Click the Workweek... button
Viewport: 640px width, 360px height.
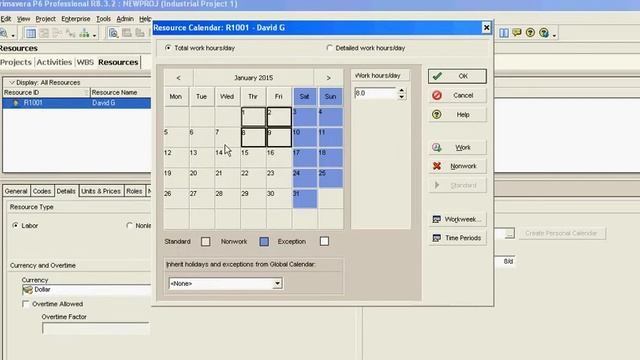457,219
